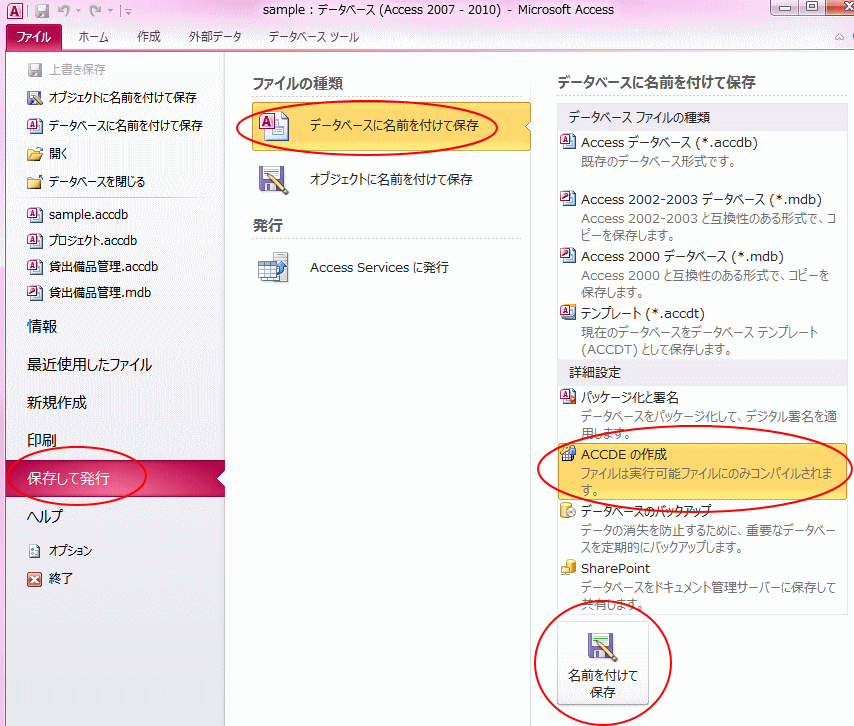Image resolution: width=854 pixels, height=726 pixels.
Task: Select テンプレート (*.accdt) format
Action: pos(702,331)
